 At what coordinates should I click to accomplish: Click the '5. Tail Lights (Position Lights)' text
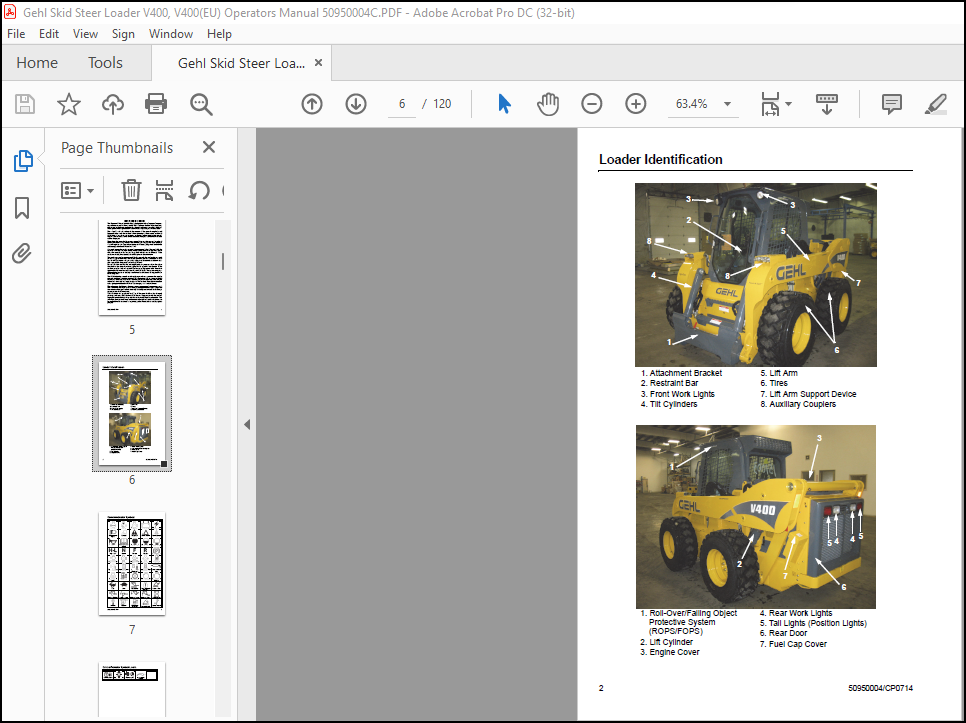pos(813,623)
